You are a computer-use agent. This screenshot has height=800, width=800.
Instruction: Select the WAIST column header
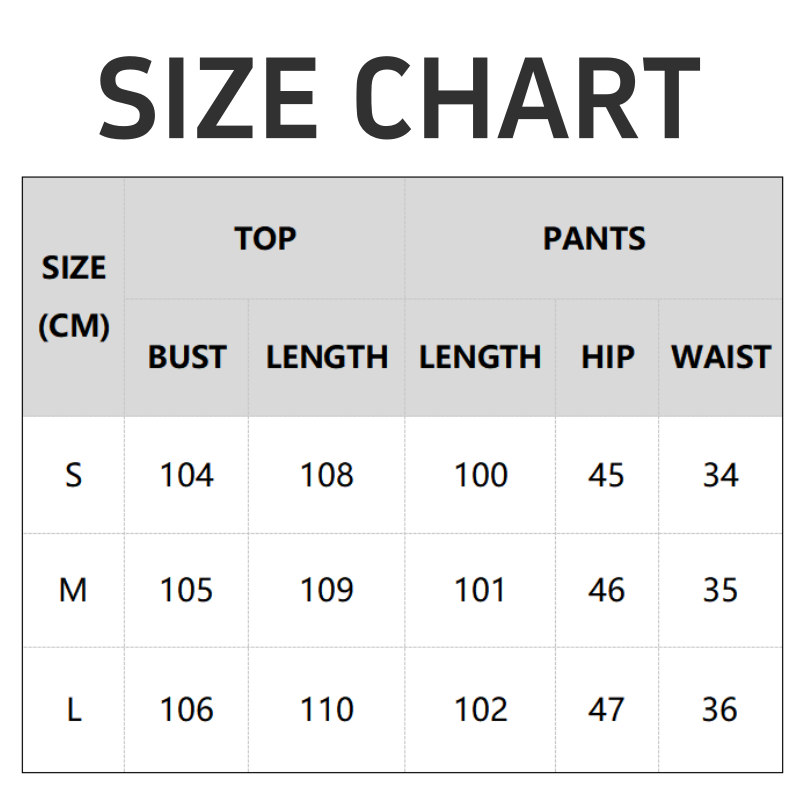(x=721, y=357)
